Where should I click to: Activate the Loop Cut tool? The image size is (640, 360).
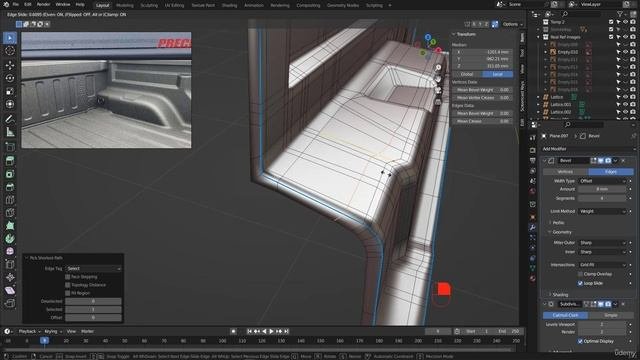click(x=10, y=200)
